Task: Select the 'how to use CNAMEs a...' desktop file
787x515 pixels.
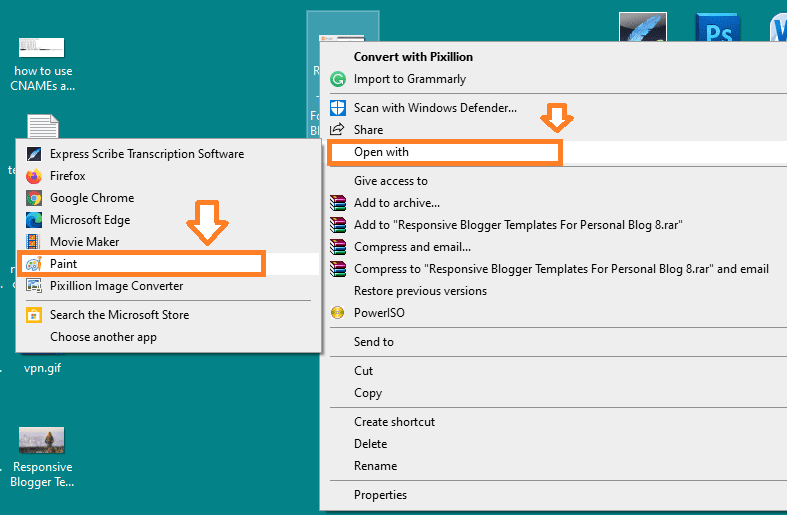Action: pos(42,64)
